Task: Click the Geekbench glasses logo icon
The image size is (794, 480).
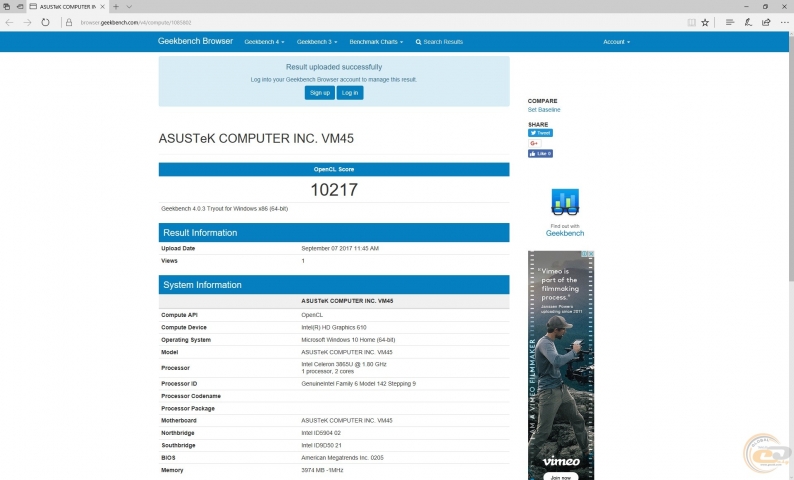Action: (565, 202)
